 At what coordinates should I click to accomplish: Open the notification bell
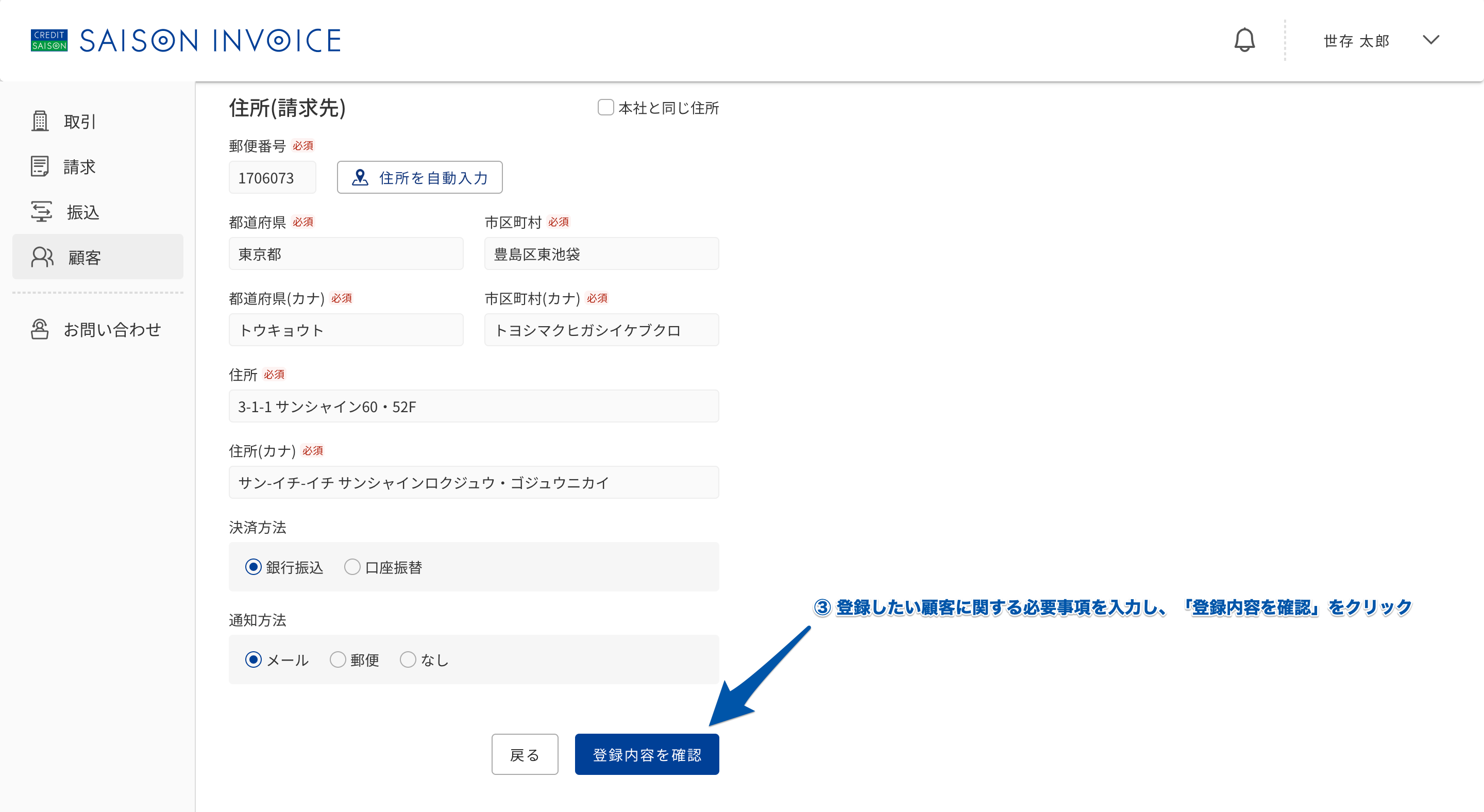click(x=1244, y=40)
